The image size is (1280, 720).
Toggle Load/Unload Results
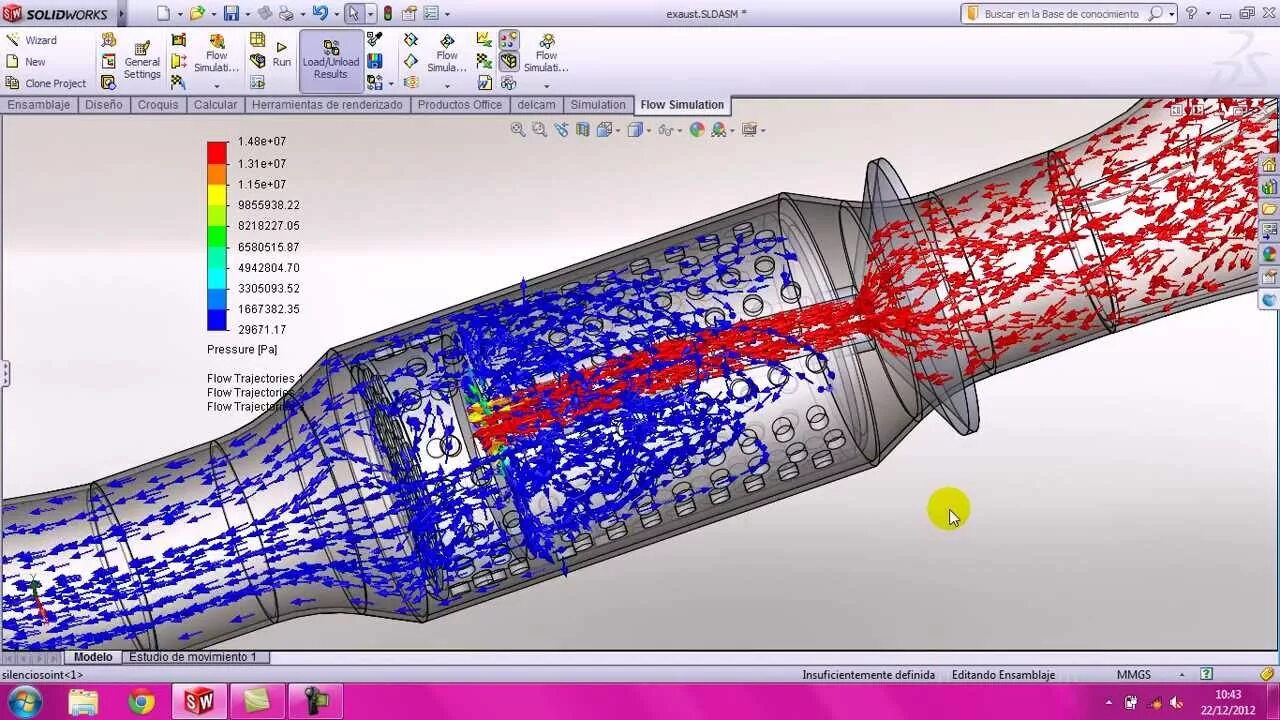pos(330,61)
